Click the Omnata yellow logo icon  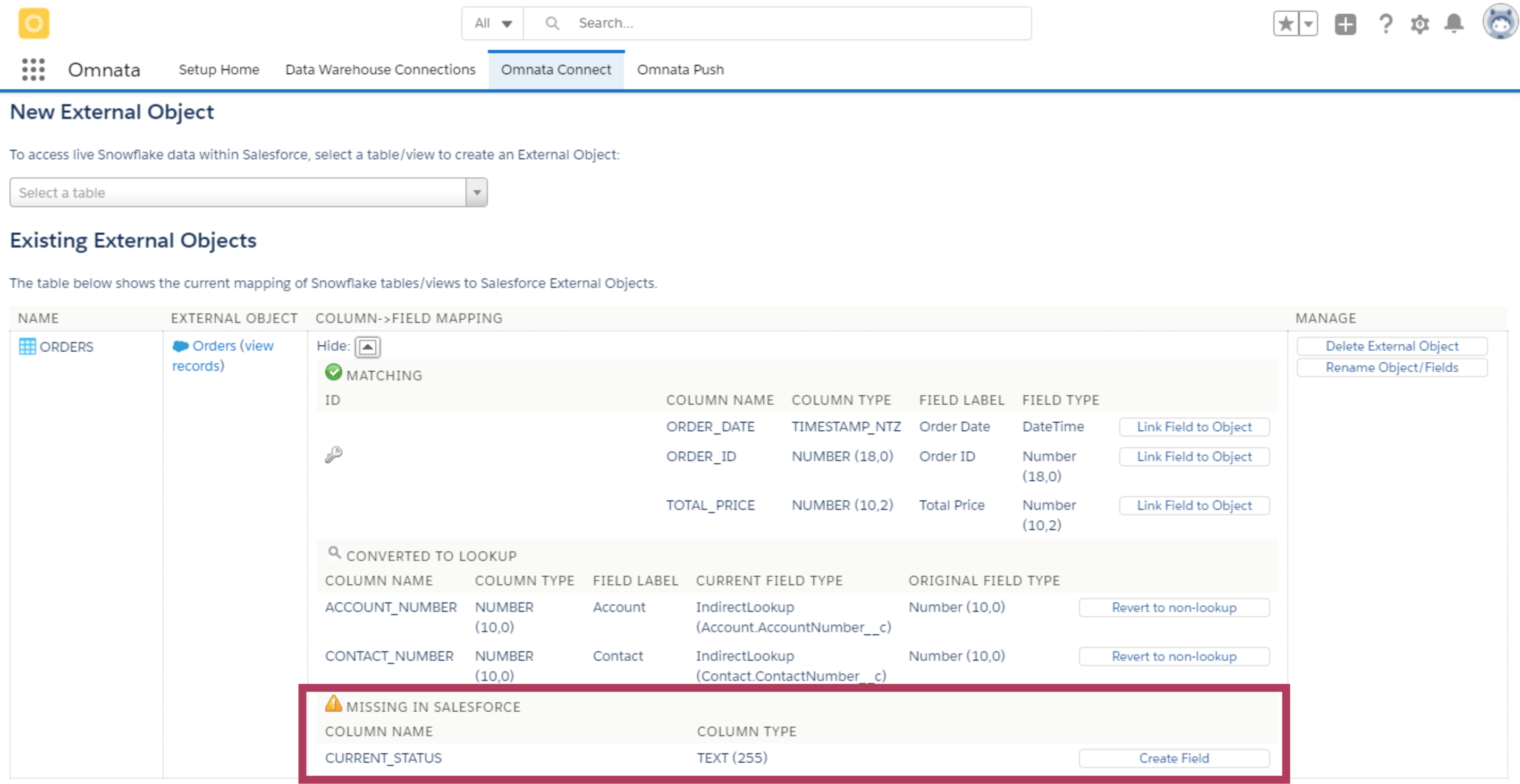[33, 23]
